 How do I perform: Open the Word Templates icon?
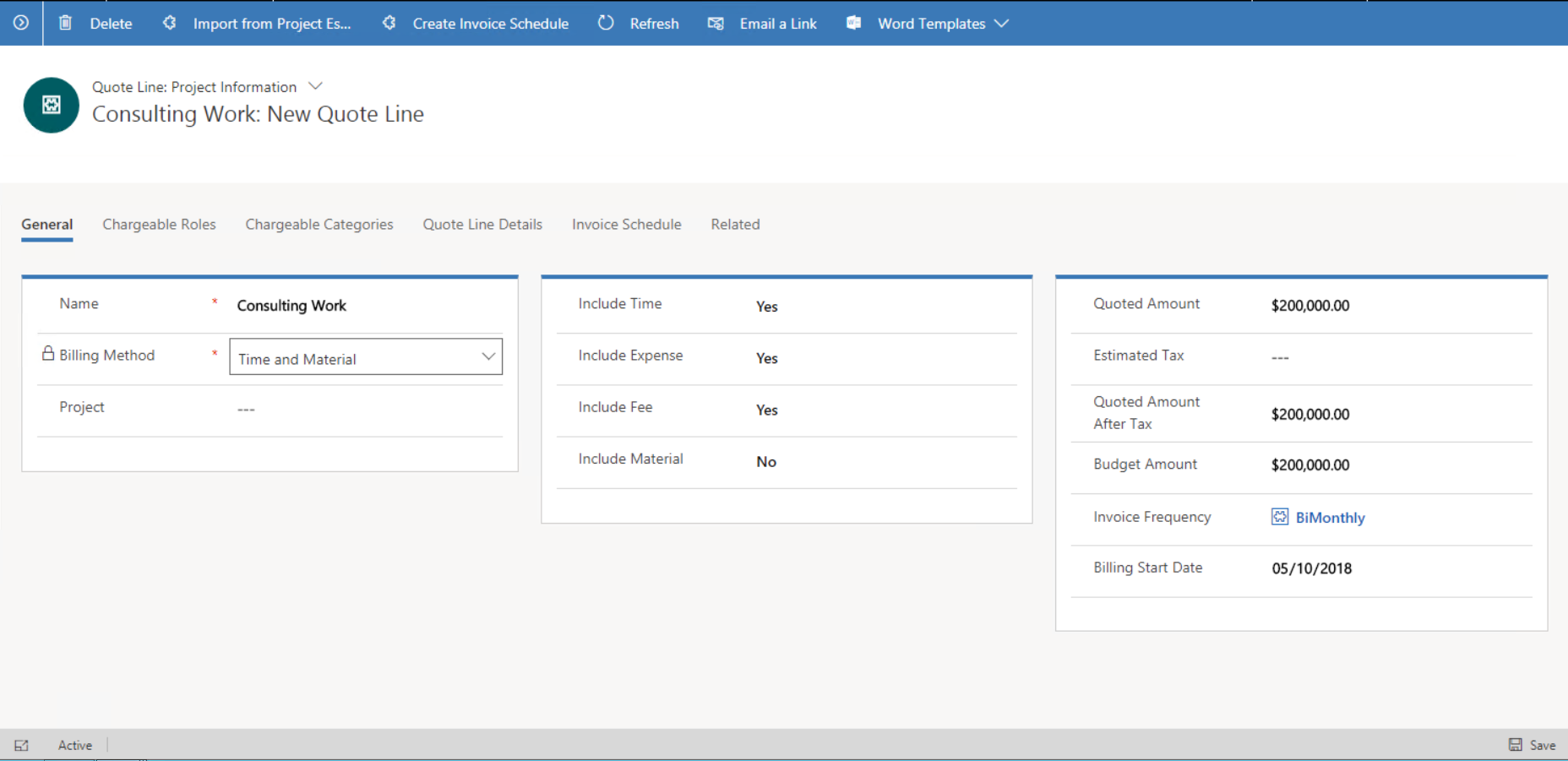pos(853,23)
